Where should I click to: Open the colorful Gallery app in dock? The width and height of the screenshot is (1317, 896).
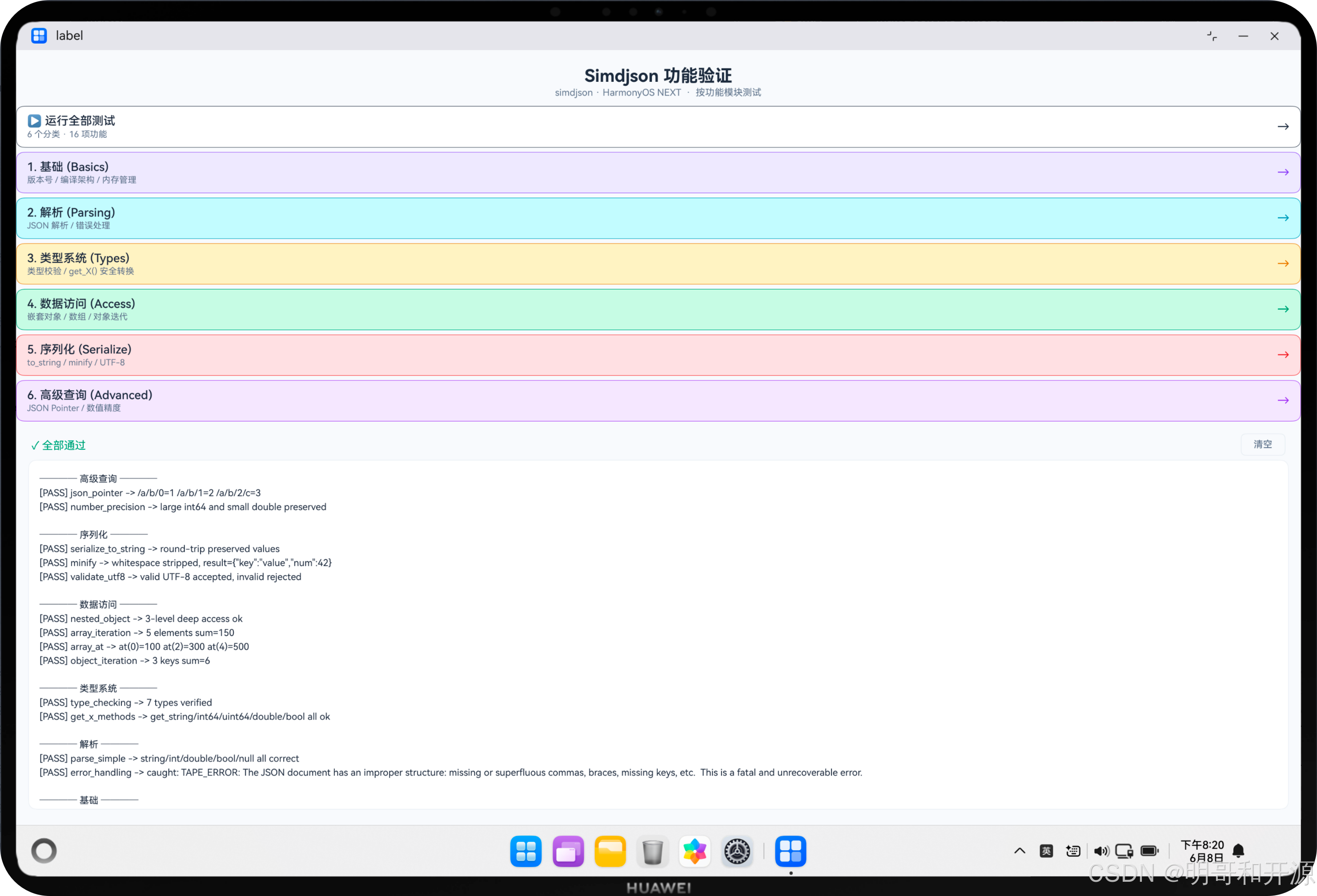point(695,851)
